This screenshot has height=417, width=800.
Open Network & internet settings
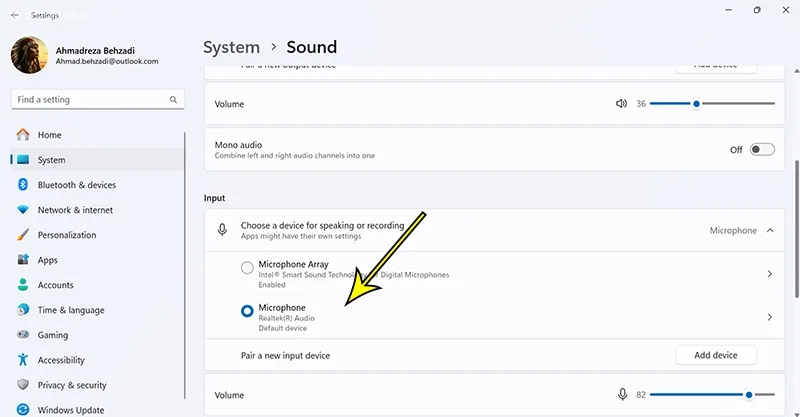[x=75, y=210]
